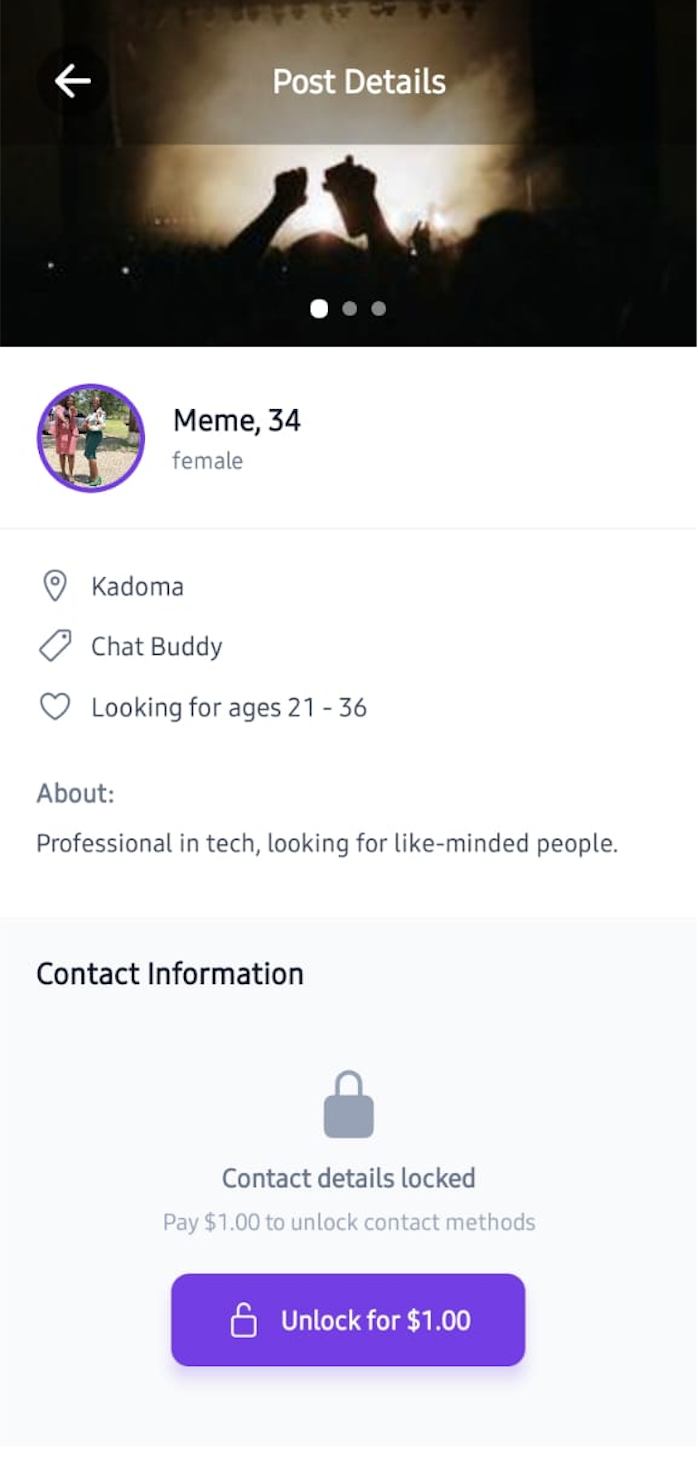This screenshot has height=1480, width=698.
Task: Click the location pin icon
Action: point(55,586)
